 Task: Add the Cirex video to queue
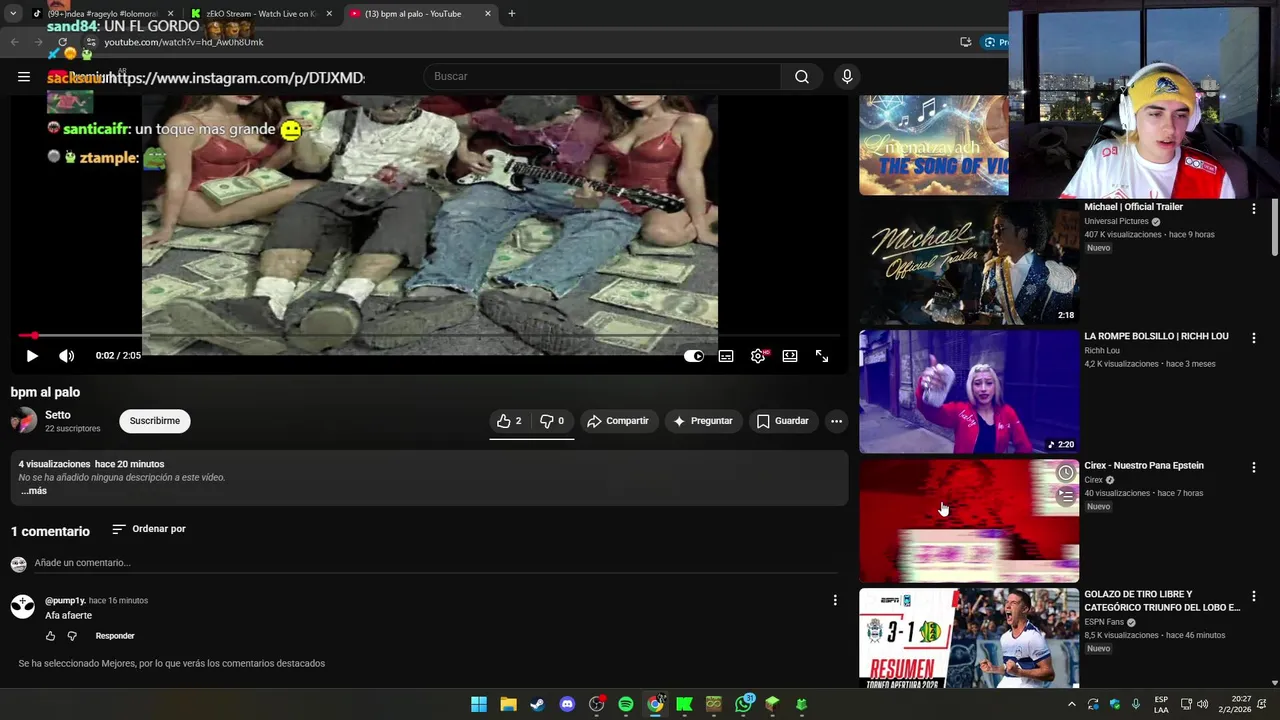click(1066, 496)
